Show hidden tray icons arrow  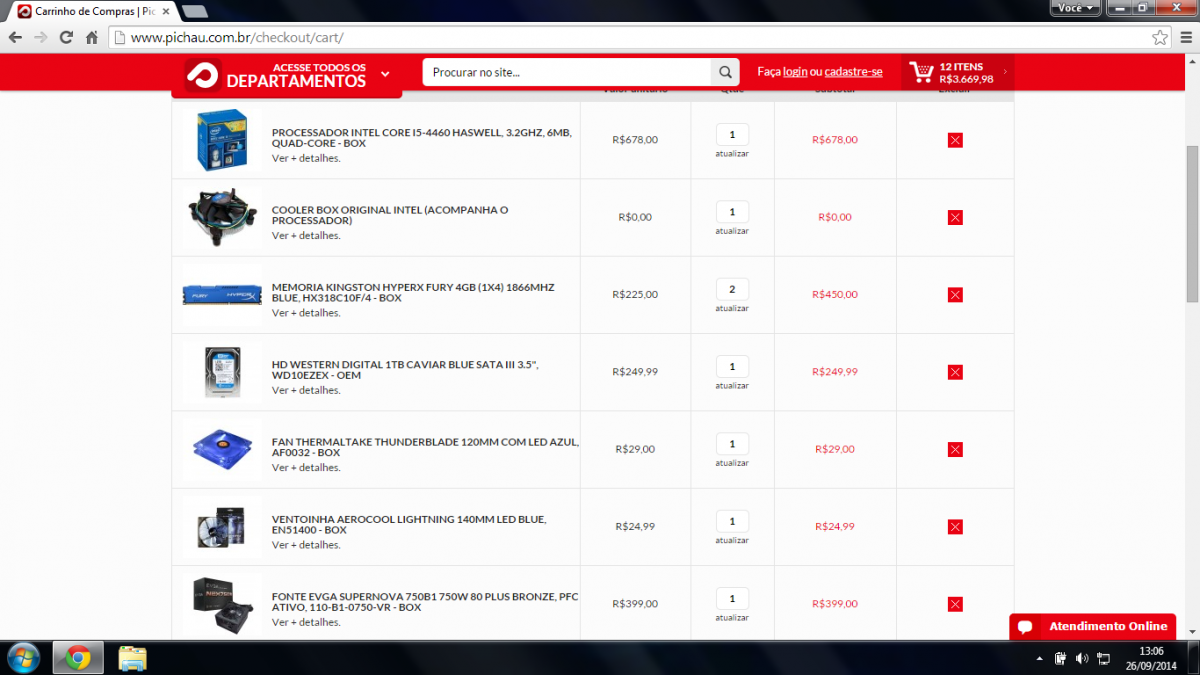pos(1040,658)
